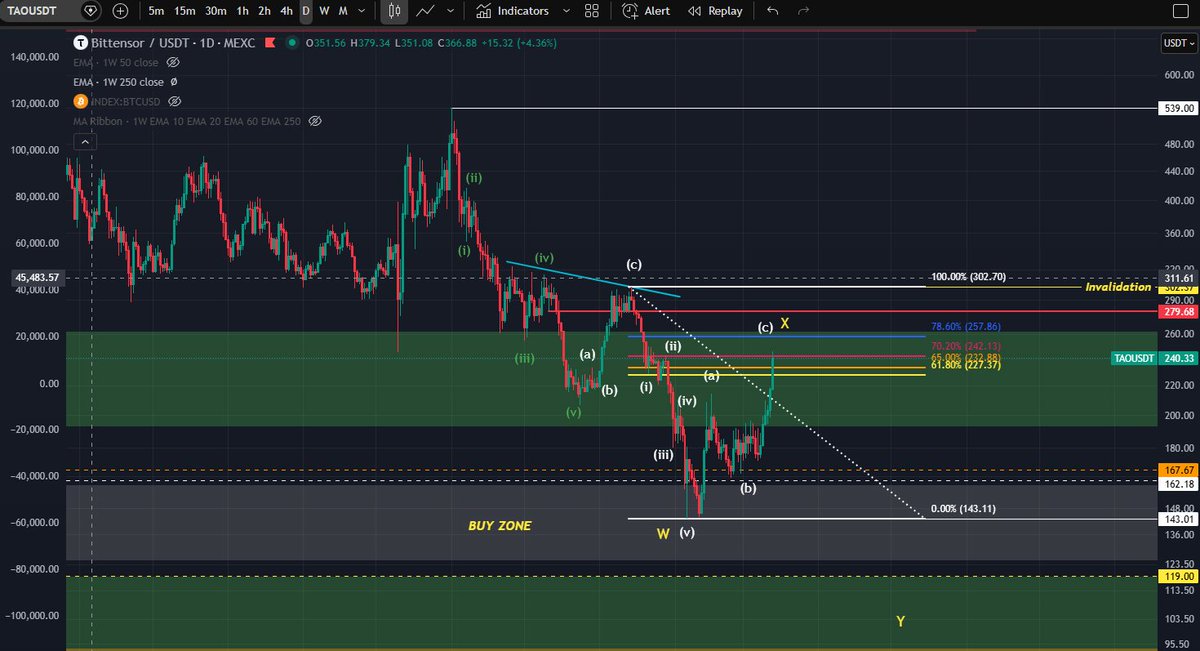Select the yellow Y wave label

click(x=900, y=621)
